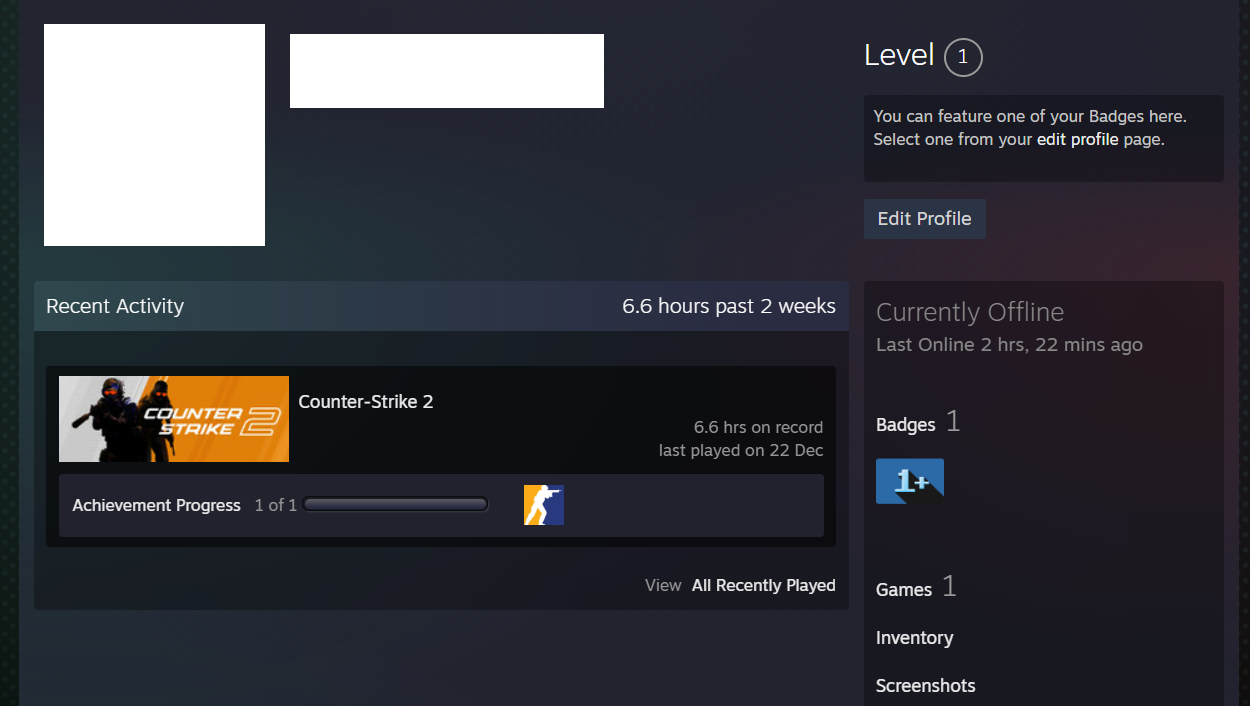Open the Screenshots page

pyautogui.click(x=925, y=686)
